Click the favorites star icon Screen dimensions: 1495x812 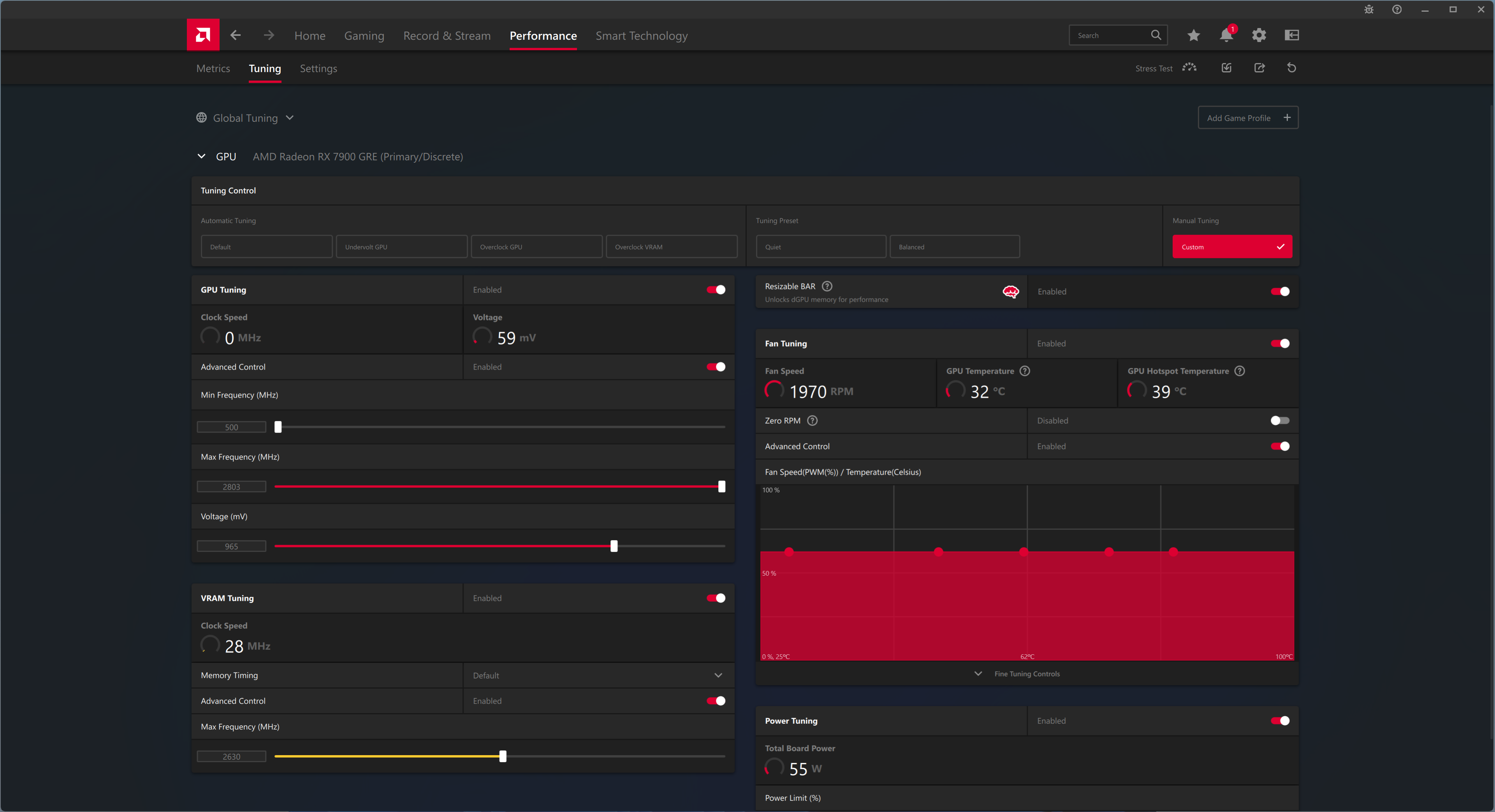[x=1193, y=35]
